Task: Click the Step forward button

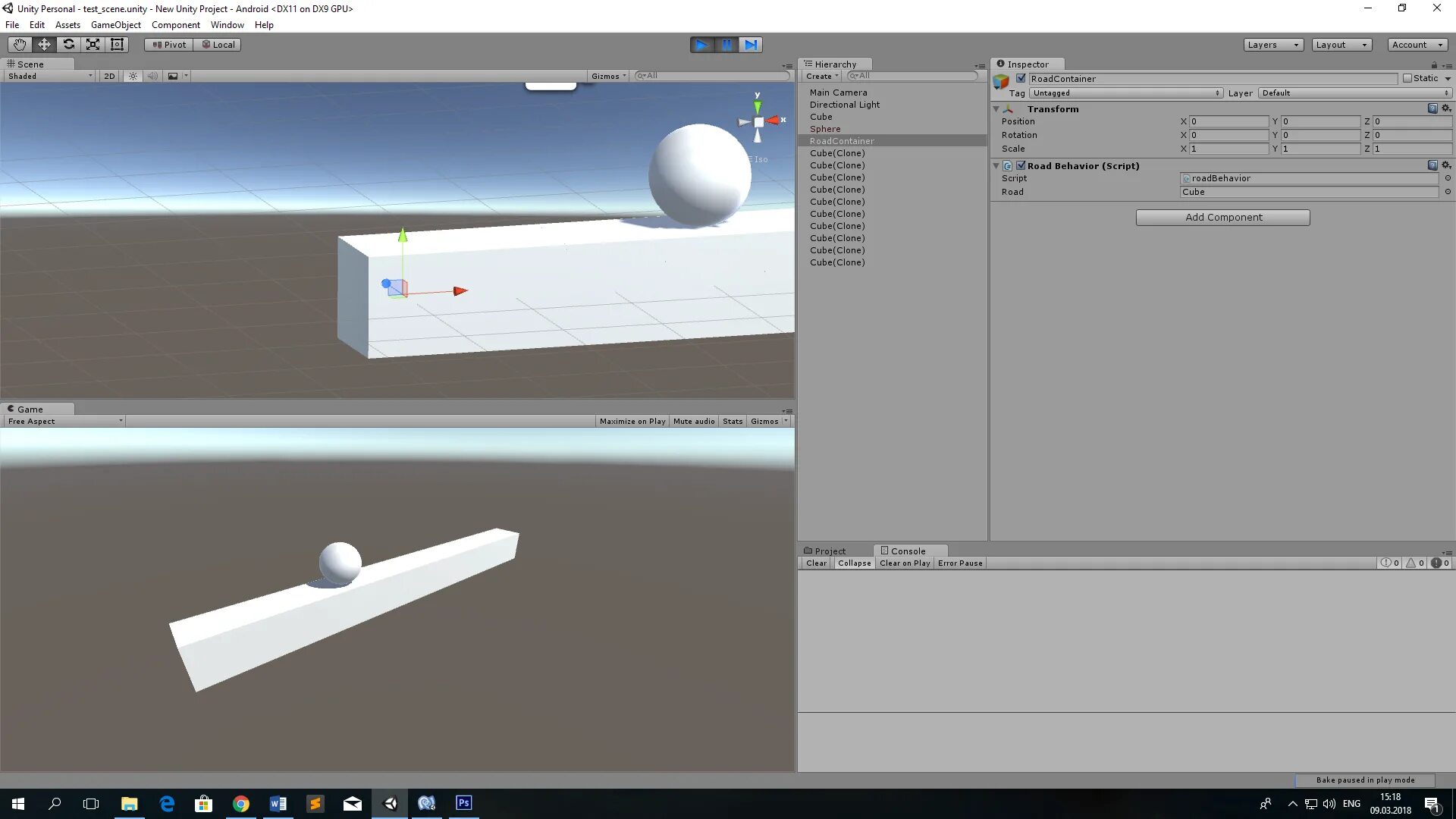Action: (750, 44)
